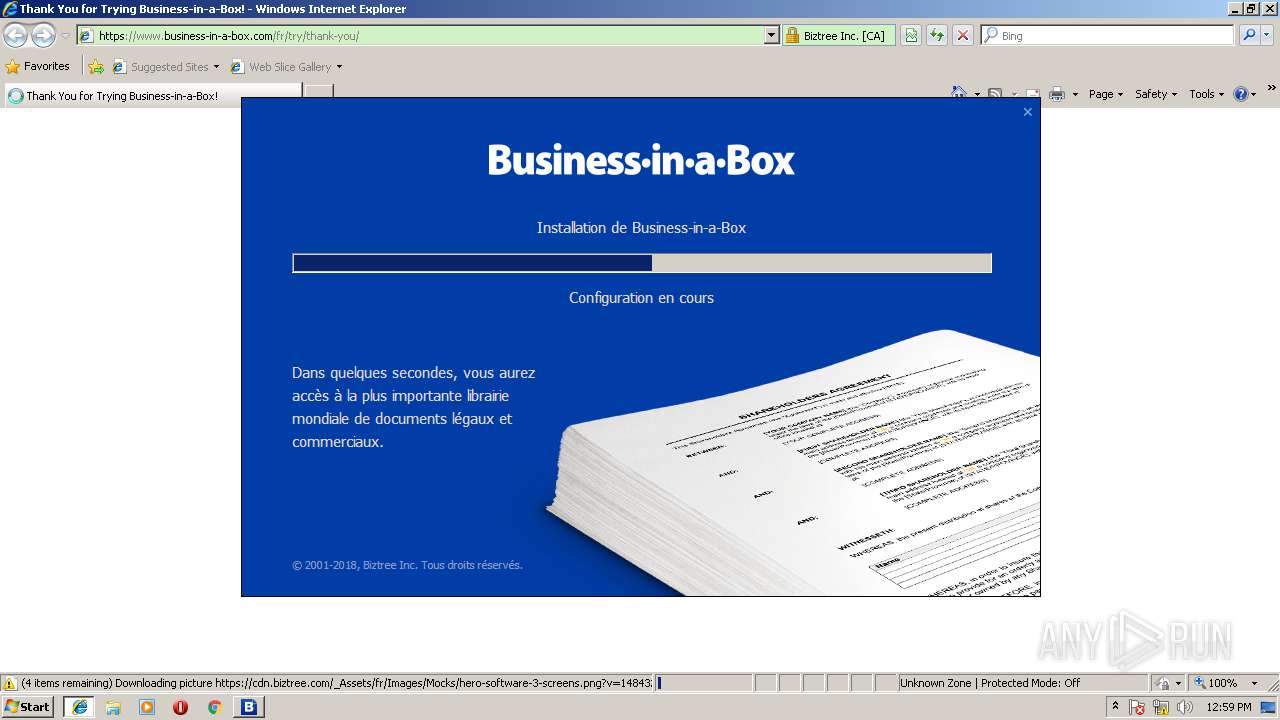Click in the Bing search box
The width and height of the screenshot is (1280, 720).
coord(1108,36)
